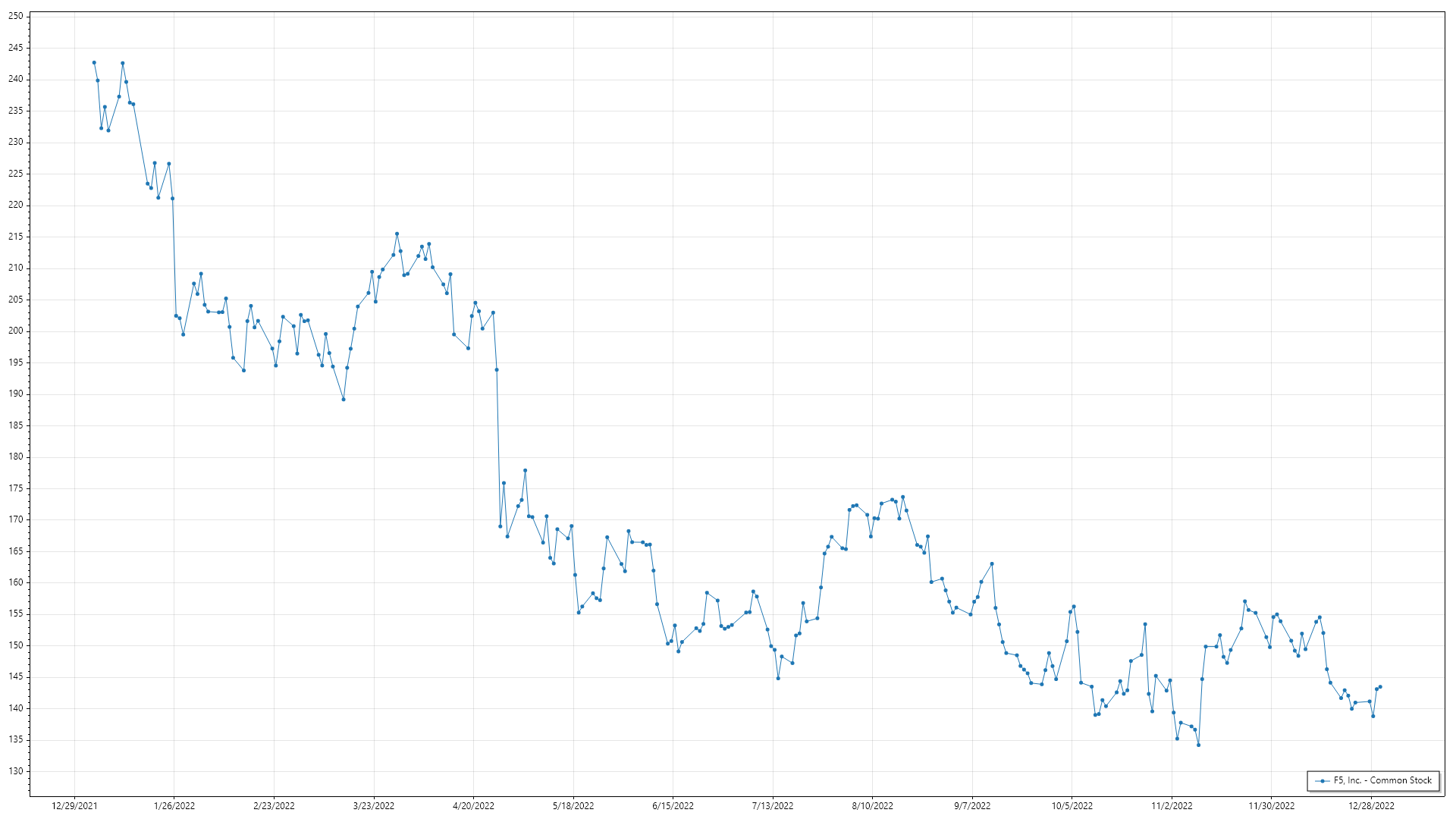Viewport: 1456px width, 819px height.
Task: Select the final data point of the line
Action: [1380, 687]
